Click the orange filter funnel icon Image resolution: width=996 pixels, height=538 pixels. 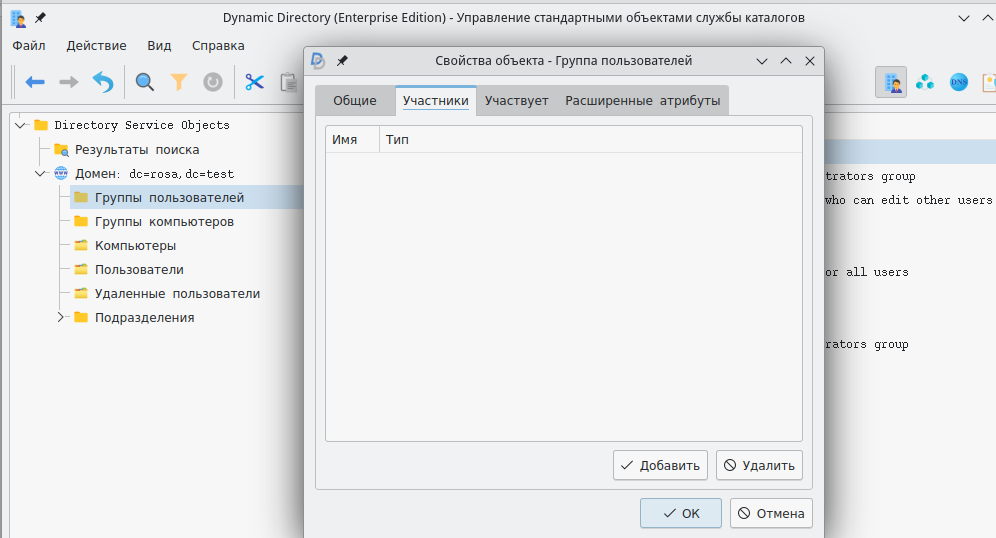point(178,82)
